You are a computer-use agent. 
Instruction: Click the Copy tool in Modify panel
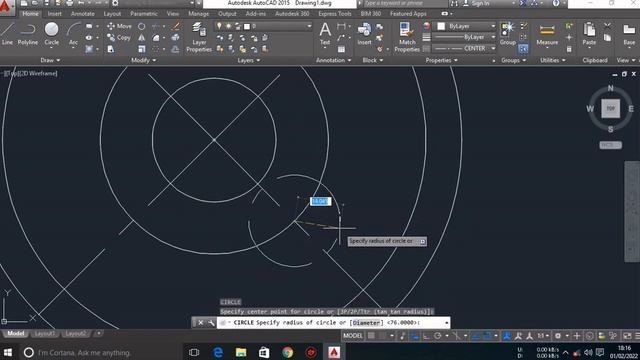[x=119, y=38]
